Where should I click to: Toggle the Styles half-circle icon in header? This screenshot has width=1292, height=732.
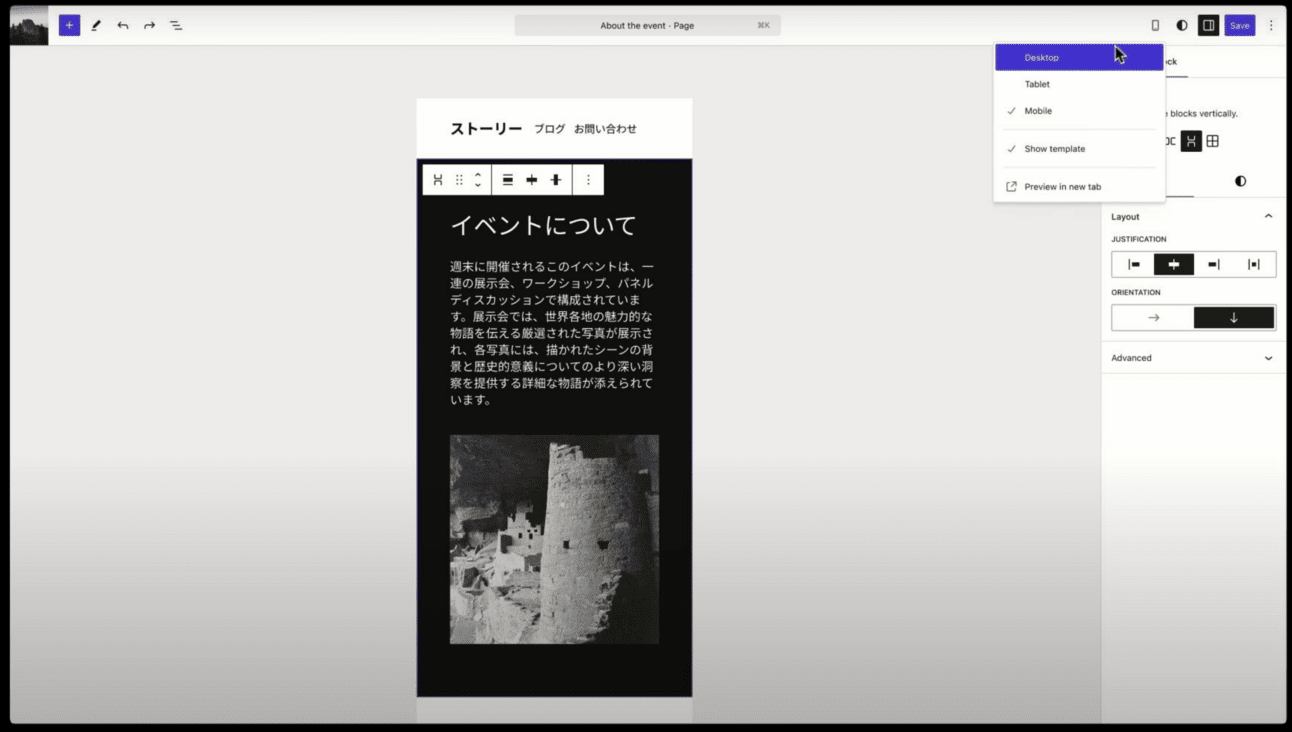[1182, 25]
